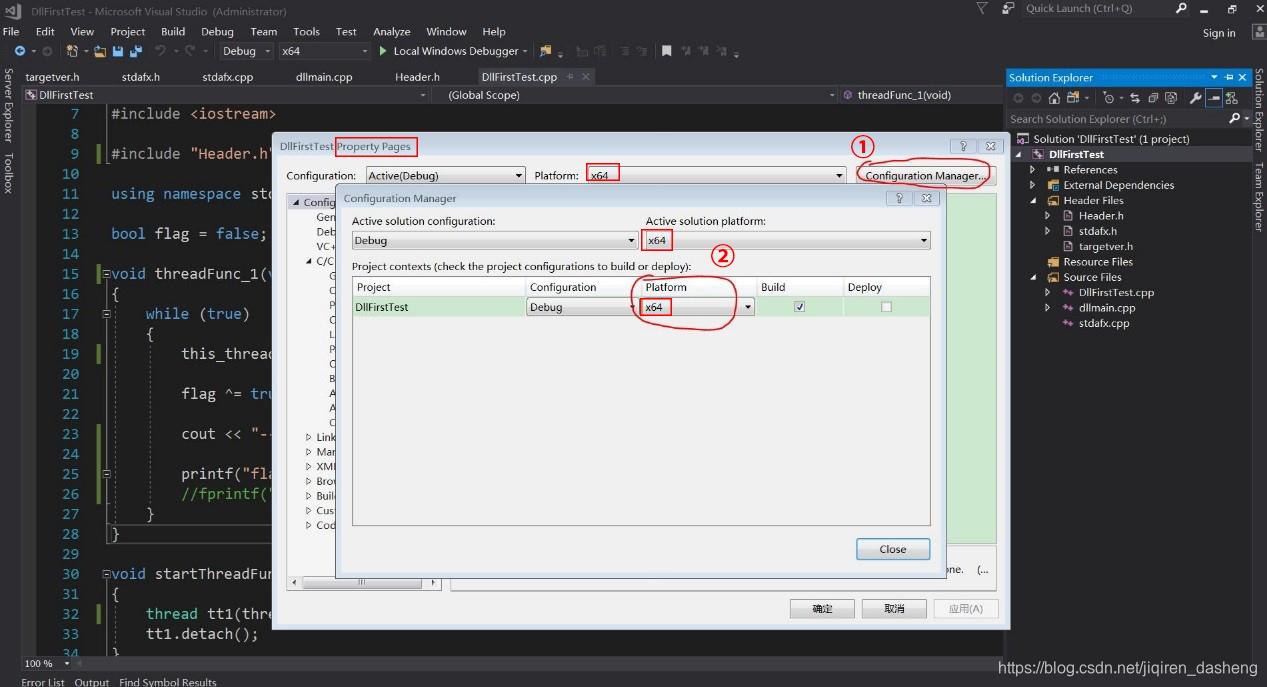Click the New Project toolbar icon
Viewport: 1267px width, 687px height.
click(x=73, y=51)
